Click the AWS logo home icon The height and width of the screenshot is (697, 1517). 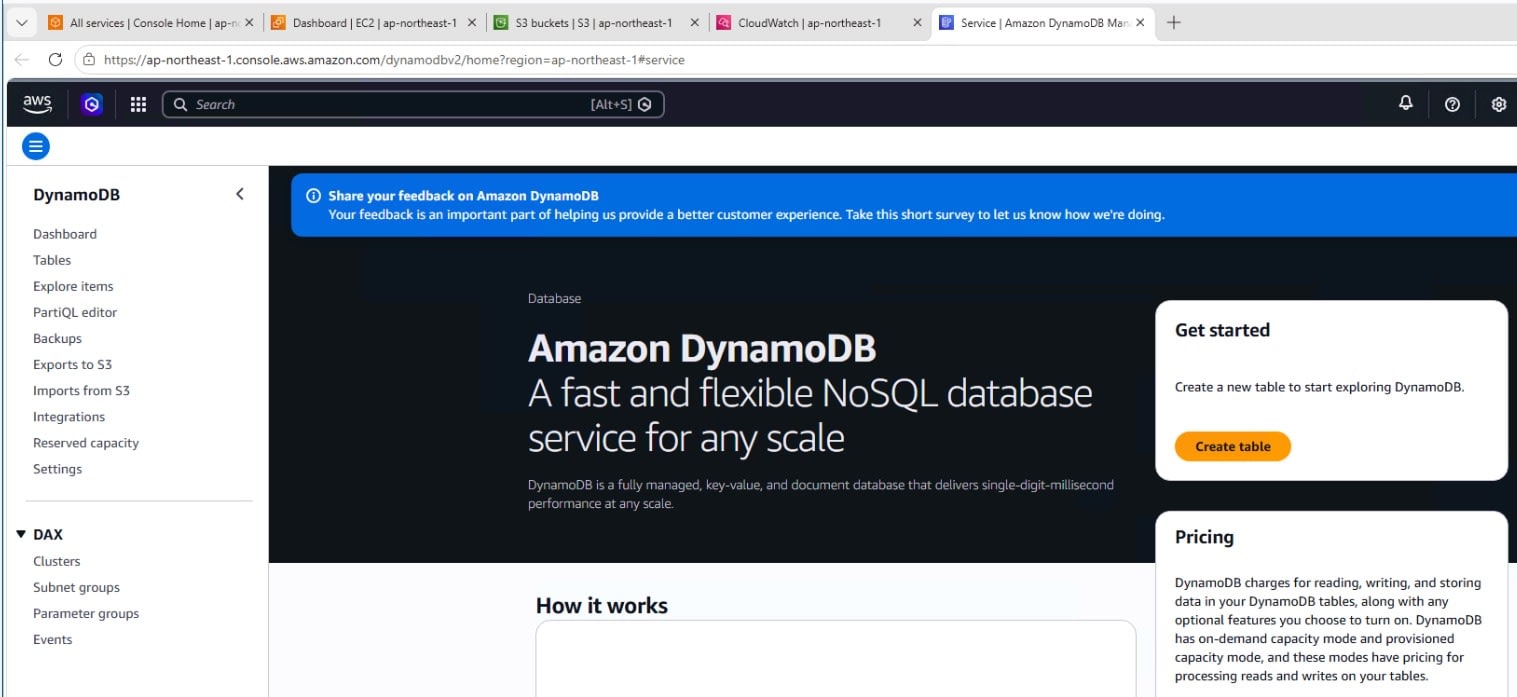point(37,104)
